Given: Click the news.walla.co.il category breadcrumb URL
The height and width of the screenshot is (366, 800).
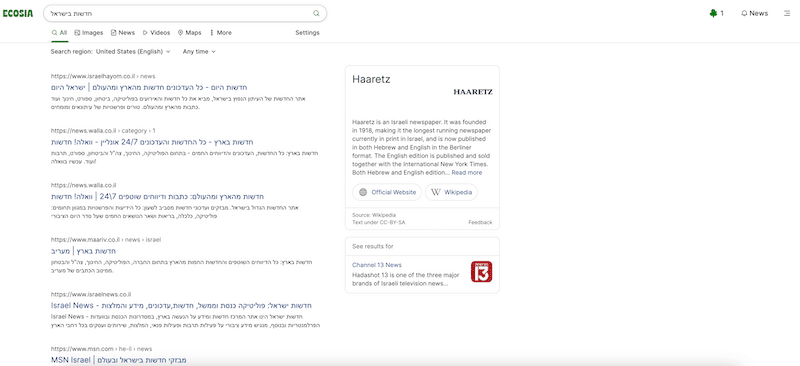Looking at the screenshot, I should click(x=103, y=131).
